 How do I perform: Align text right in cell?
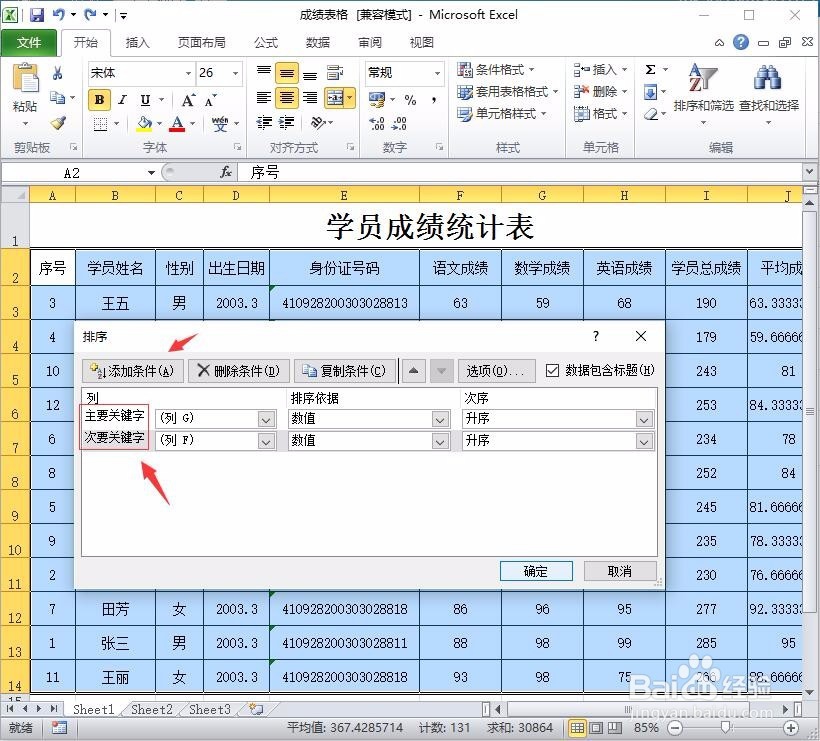[310, 98]
